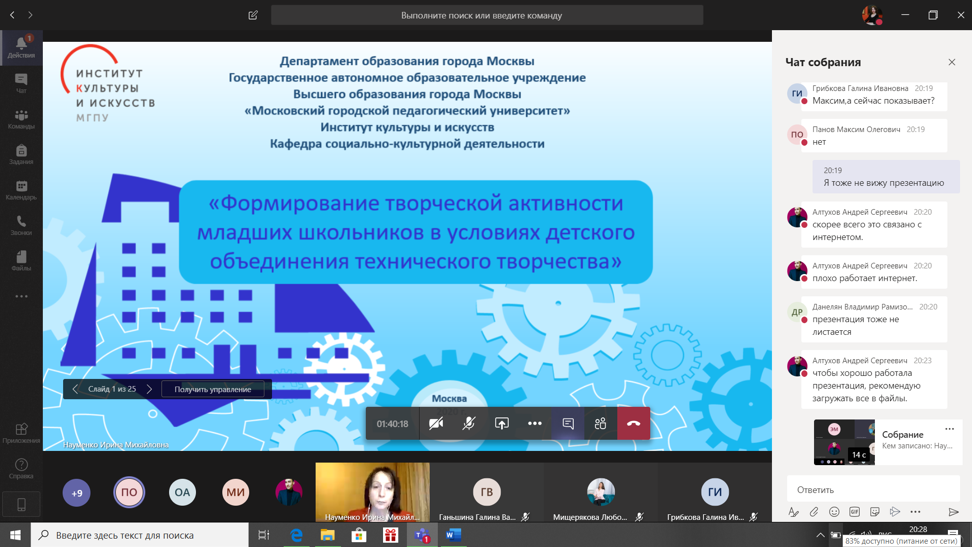972x547 pixels.
Task: Open more compose options ellipsis
Action: (916, 512)
